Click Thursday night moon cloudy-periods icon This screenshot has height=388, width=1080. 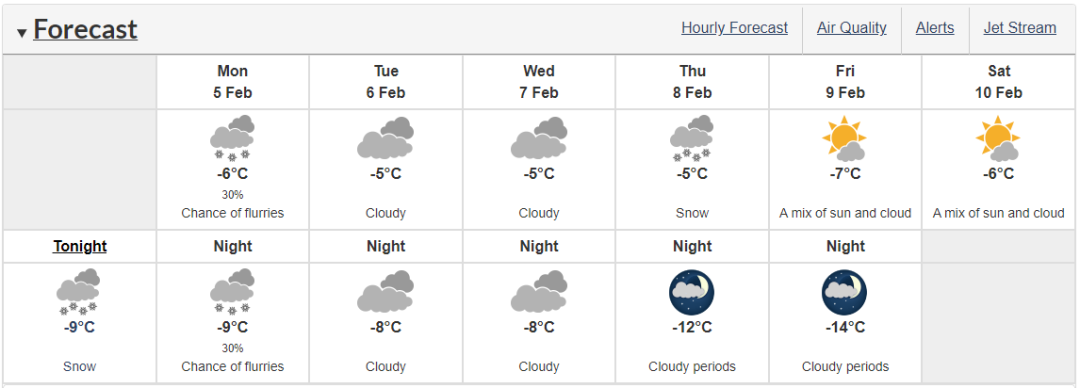692,292
